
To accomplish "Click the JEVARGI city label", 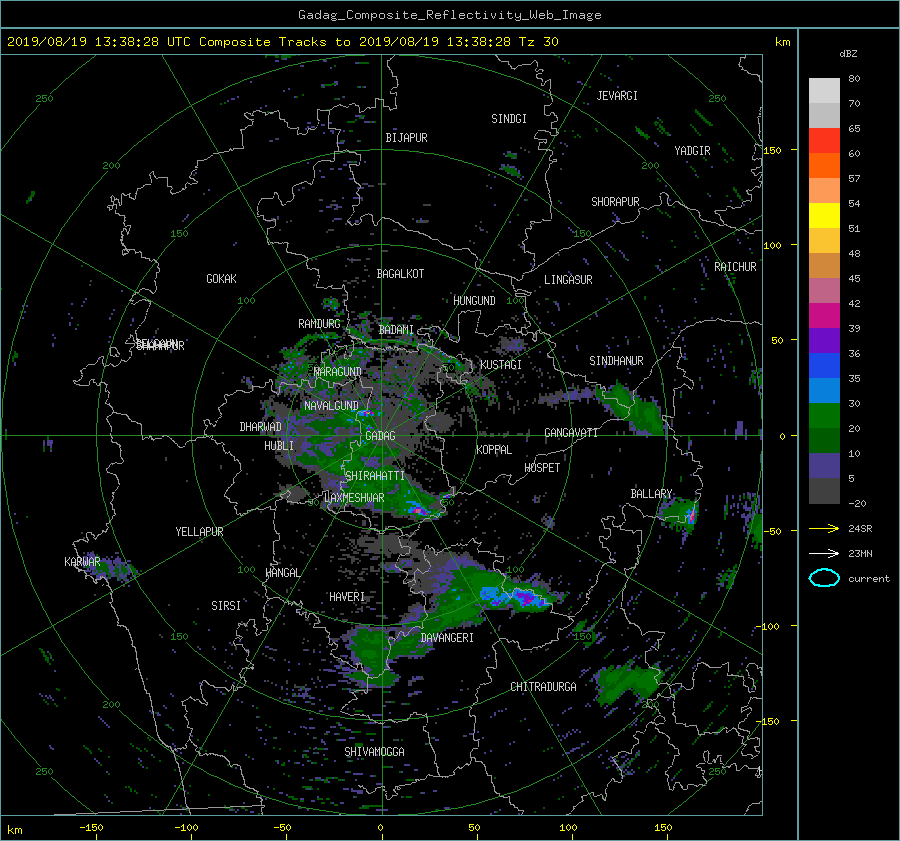I will pyautogui.click(x=617, y=96).
